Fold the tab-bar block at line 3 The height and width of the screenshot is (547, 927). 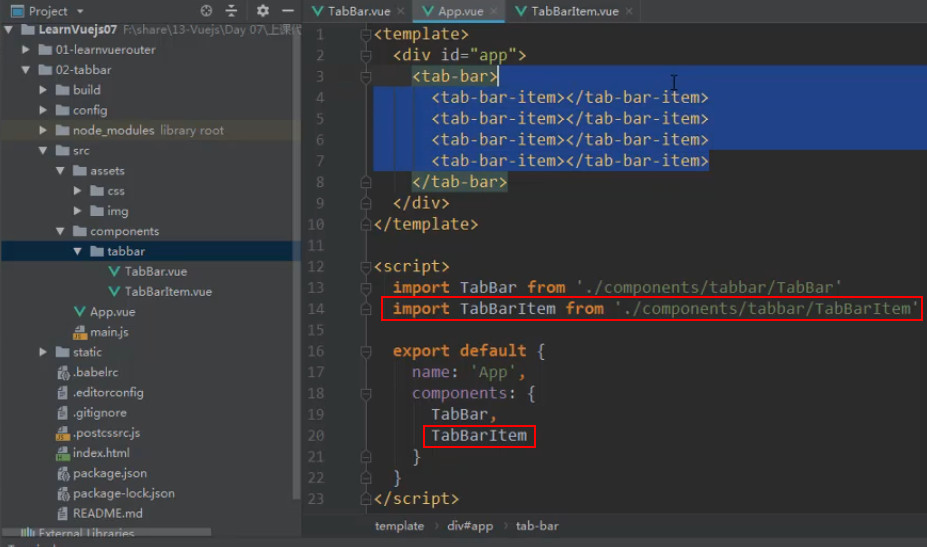tap(365, 77)
